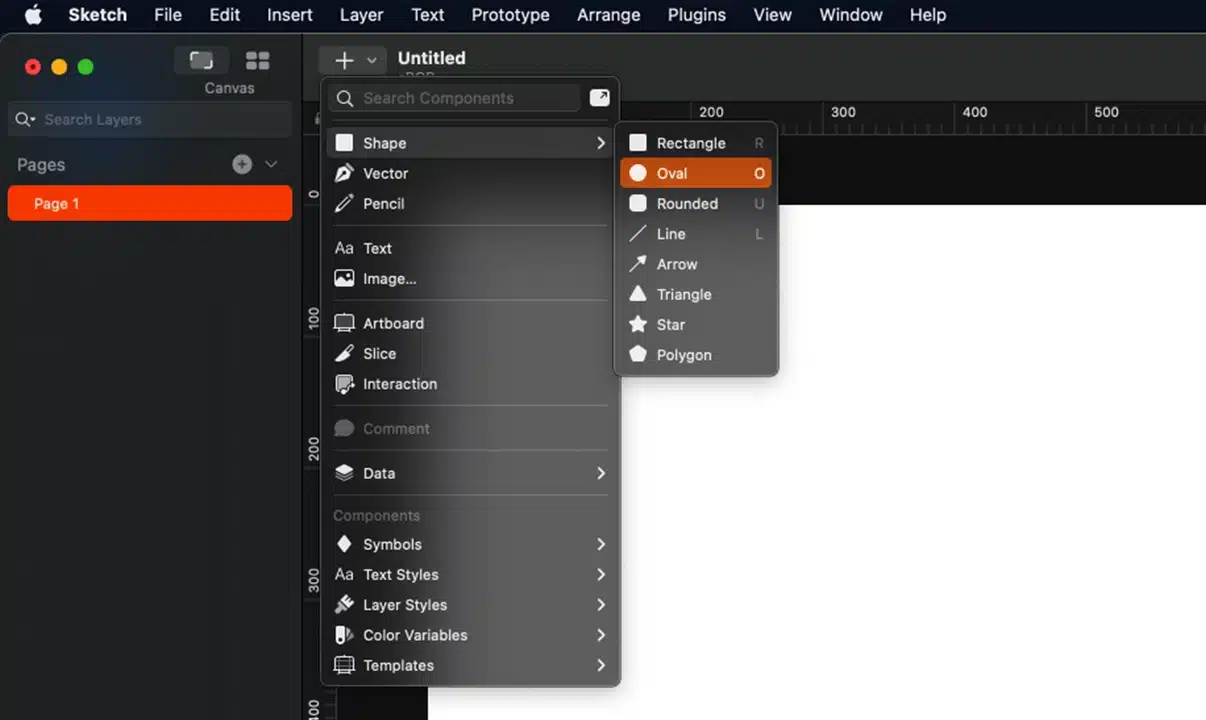Choose the Polygon shape

(683, 355)
